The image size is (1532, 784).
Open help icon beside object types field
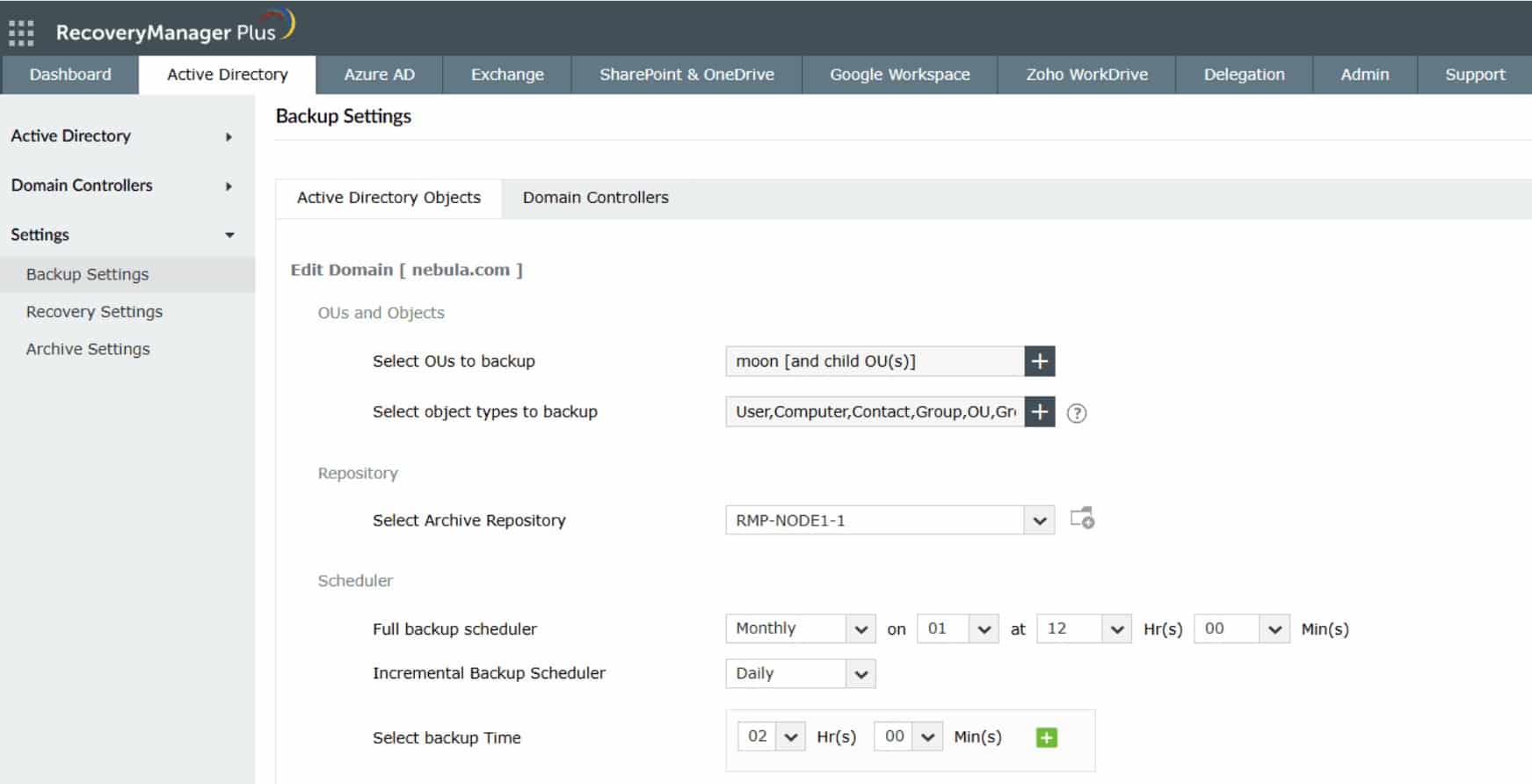click(1077, 413)
